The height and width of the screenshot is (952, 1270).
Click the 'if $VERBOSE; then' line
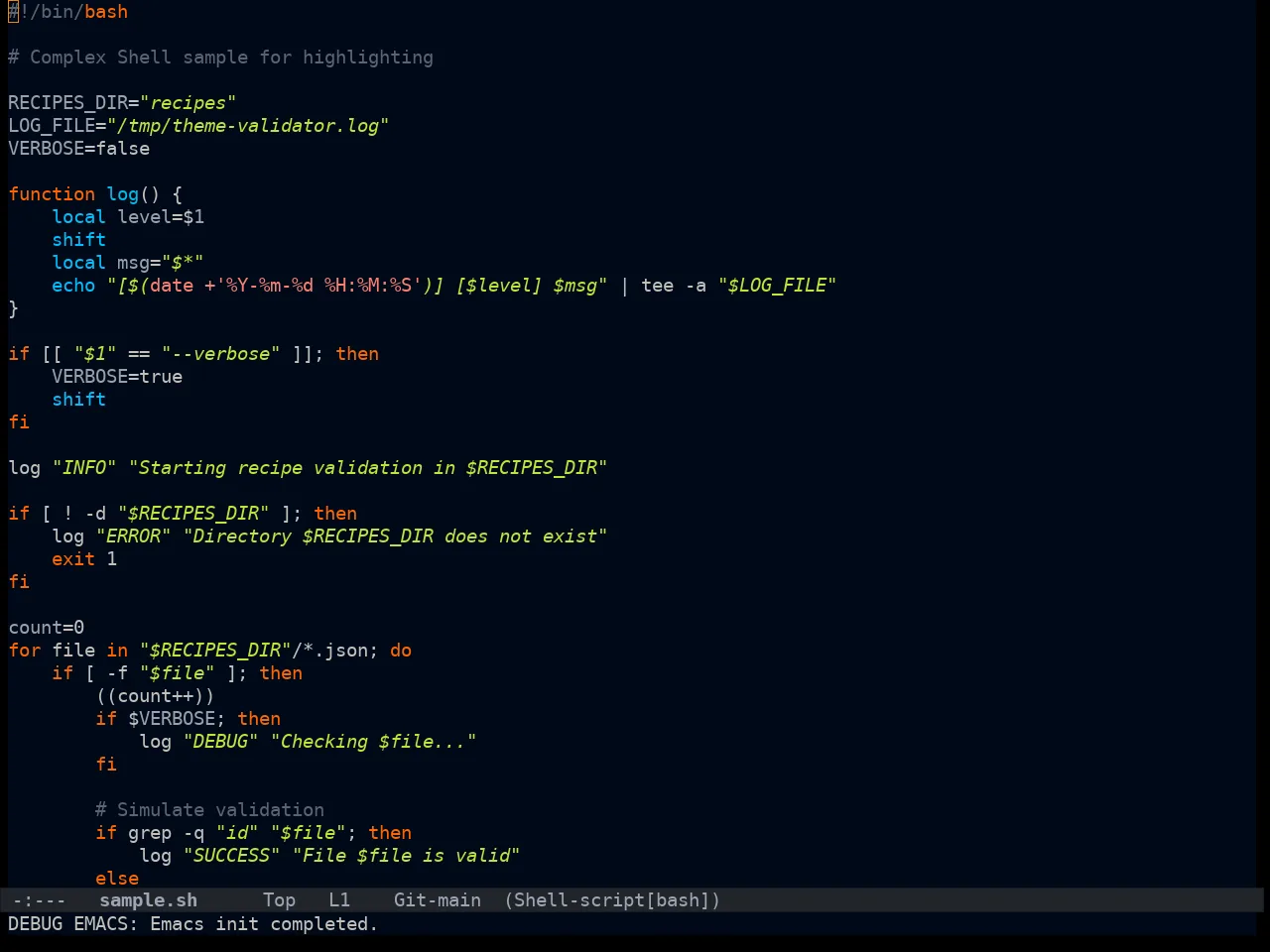point(188,719)
